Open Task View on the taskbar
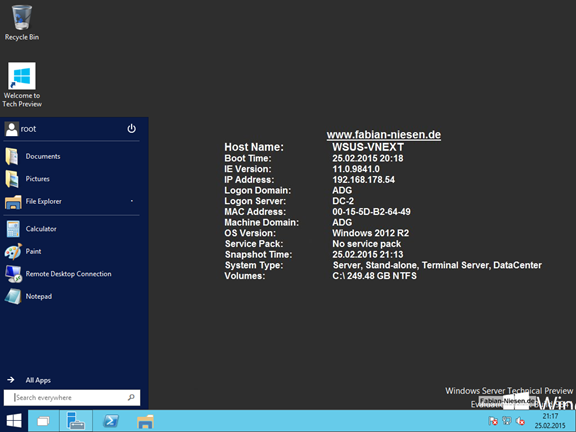 pyautogui.click(x=43, y=421)
